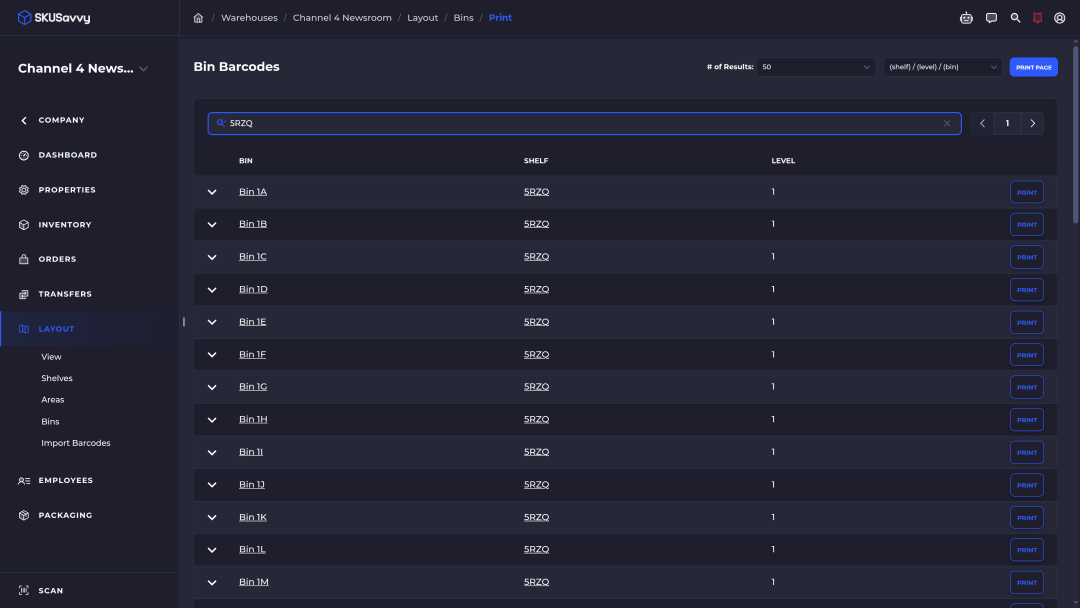
Task: Open the Orders menu item
Action: click(57, 259)
